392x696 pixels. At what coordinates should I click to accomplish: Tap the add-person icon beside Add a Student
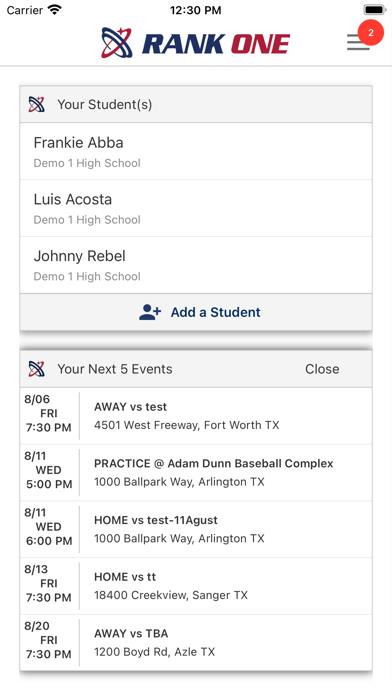150,312
